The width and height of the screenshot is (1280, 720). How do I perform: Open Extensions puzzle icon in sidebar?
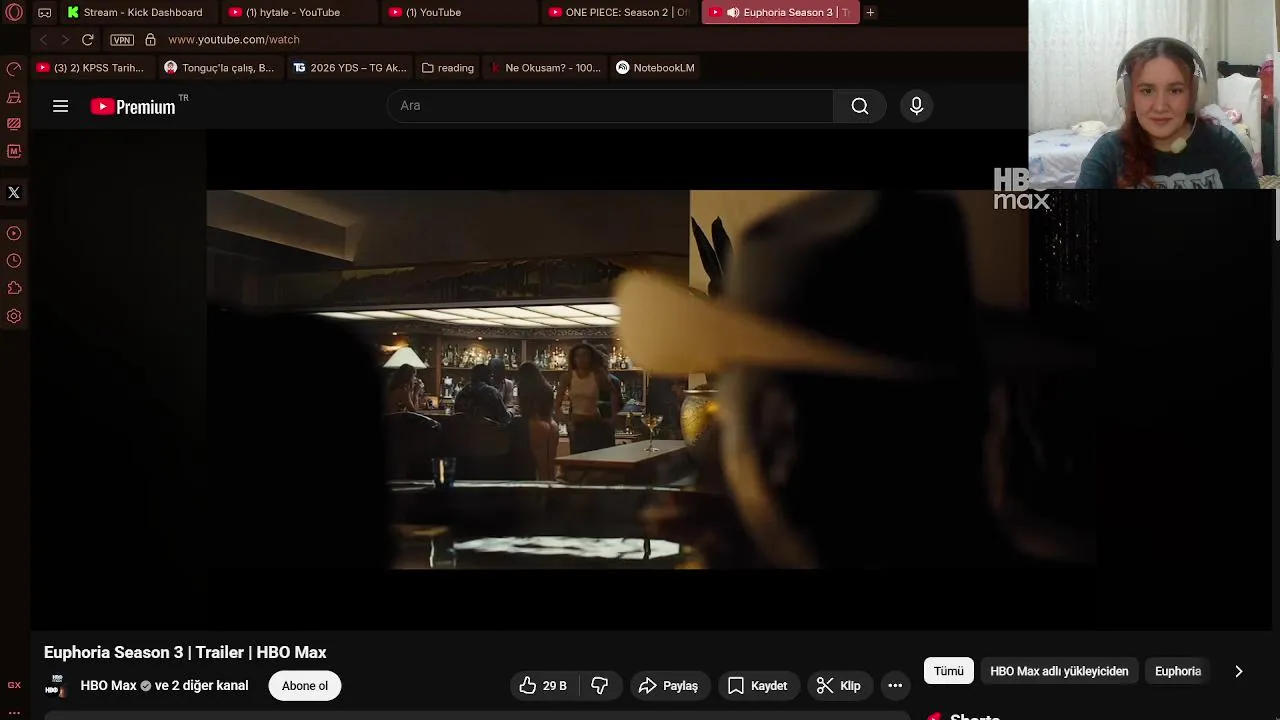tap(14, 288)
